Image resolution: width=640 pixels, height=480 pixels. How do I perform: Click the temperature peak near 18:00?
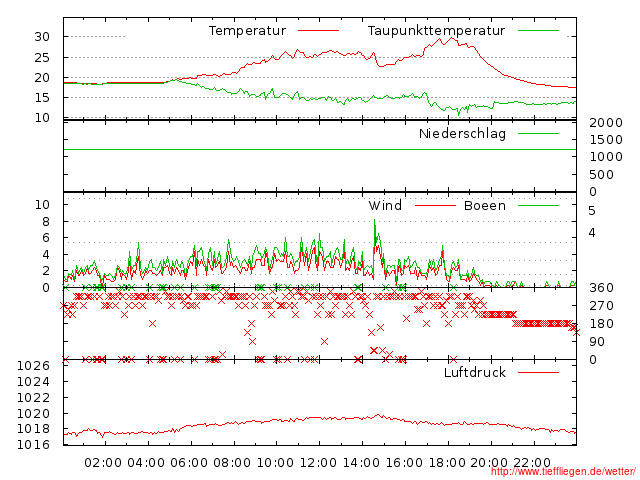(x=451, y=39)
